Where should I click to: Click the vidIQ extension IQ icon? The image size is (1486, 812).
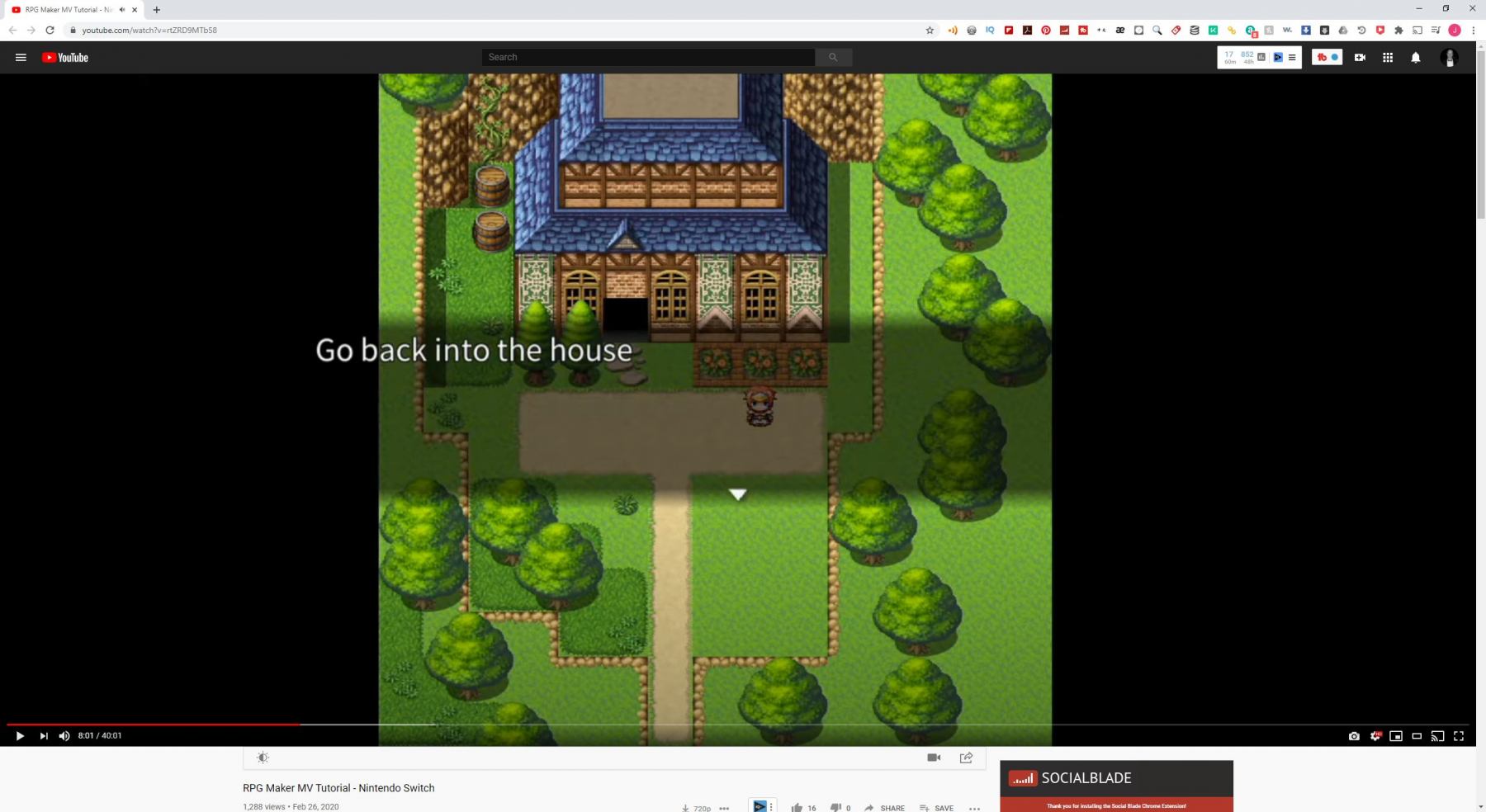[x=990, y=31]
